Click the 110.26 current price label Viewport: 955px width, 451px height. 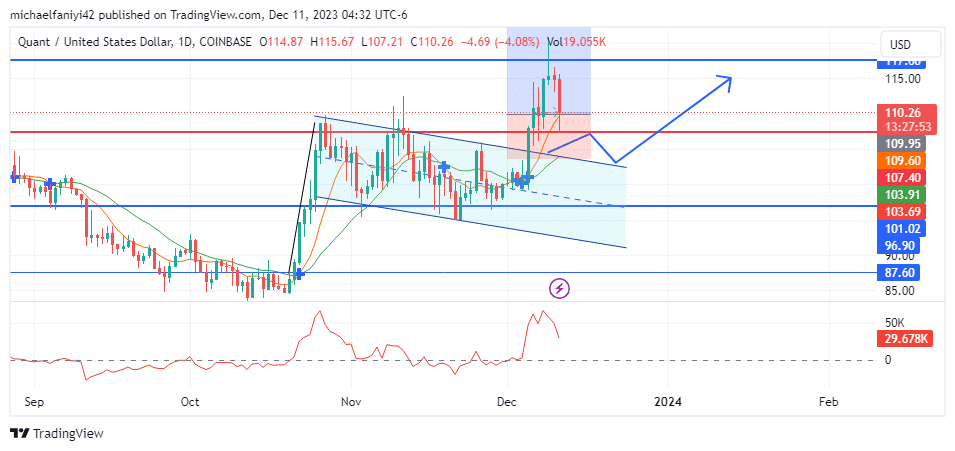pyautogui.click(x=903, y=112)
